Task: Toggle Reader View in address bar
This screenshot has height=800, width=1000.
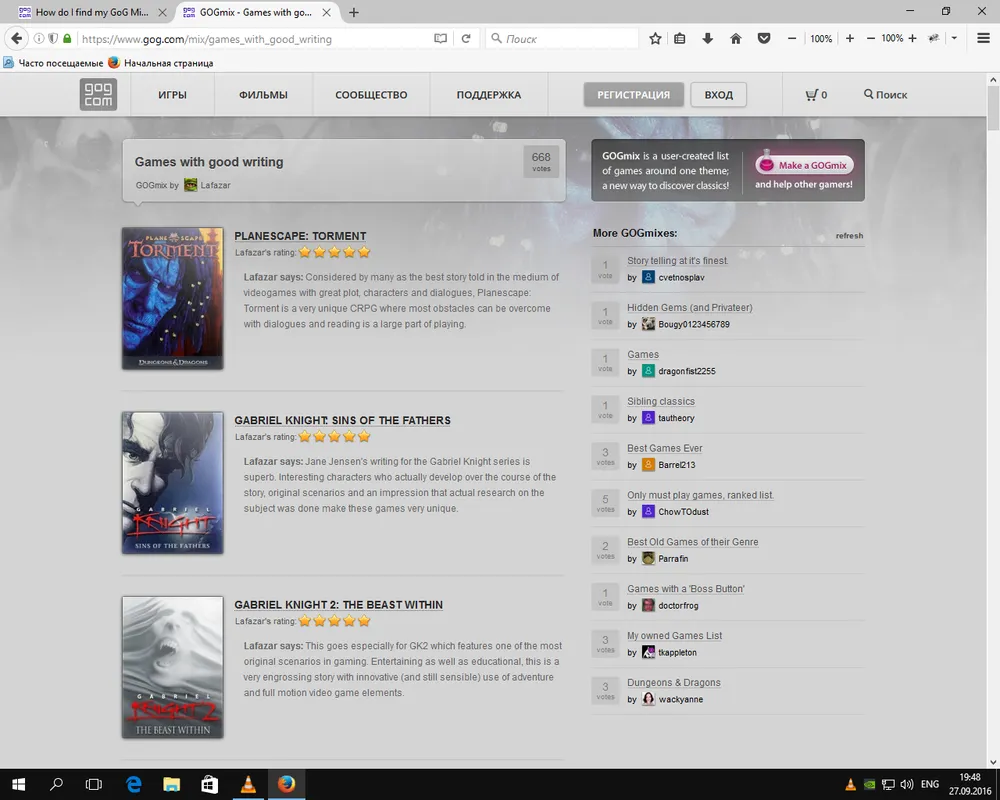Action: 440,39
